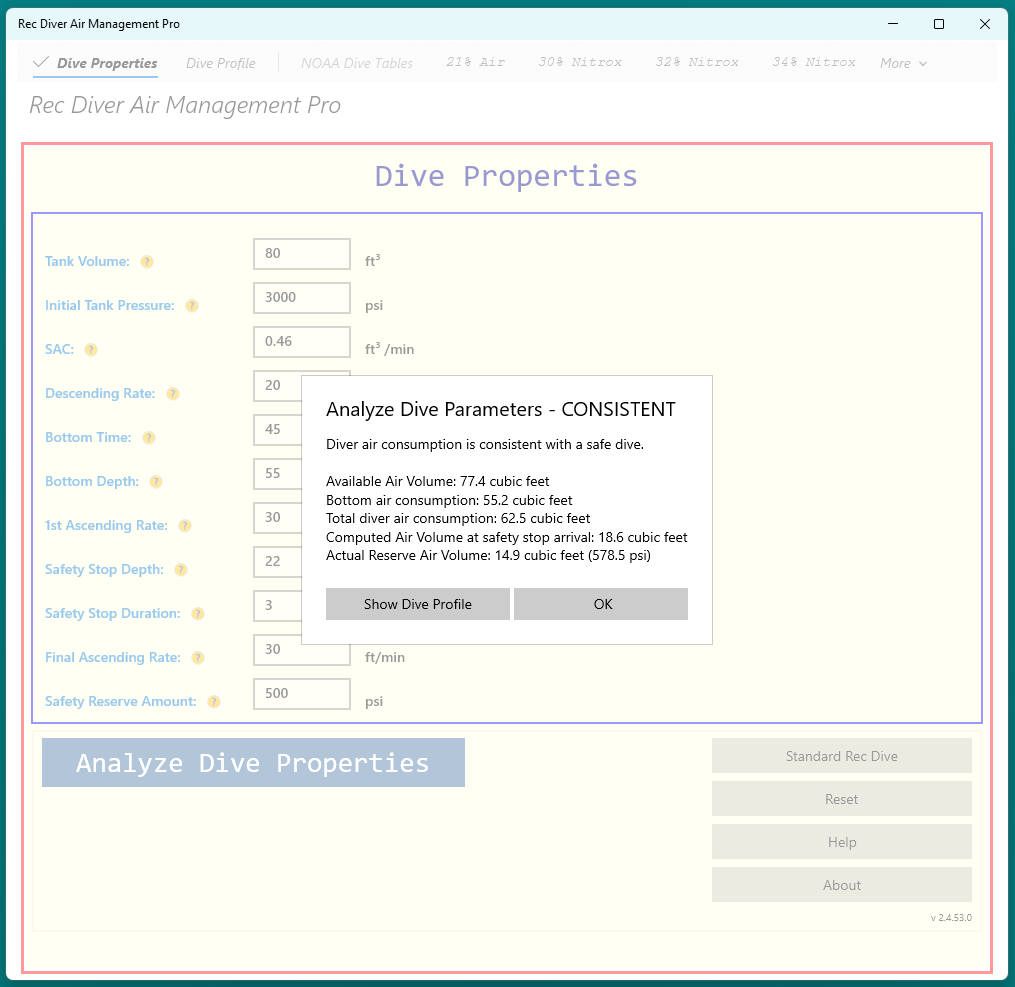Dismiss dialog with OK button
Viewport: 1015px width, 987px height.
(x=601, y=604)
